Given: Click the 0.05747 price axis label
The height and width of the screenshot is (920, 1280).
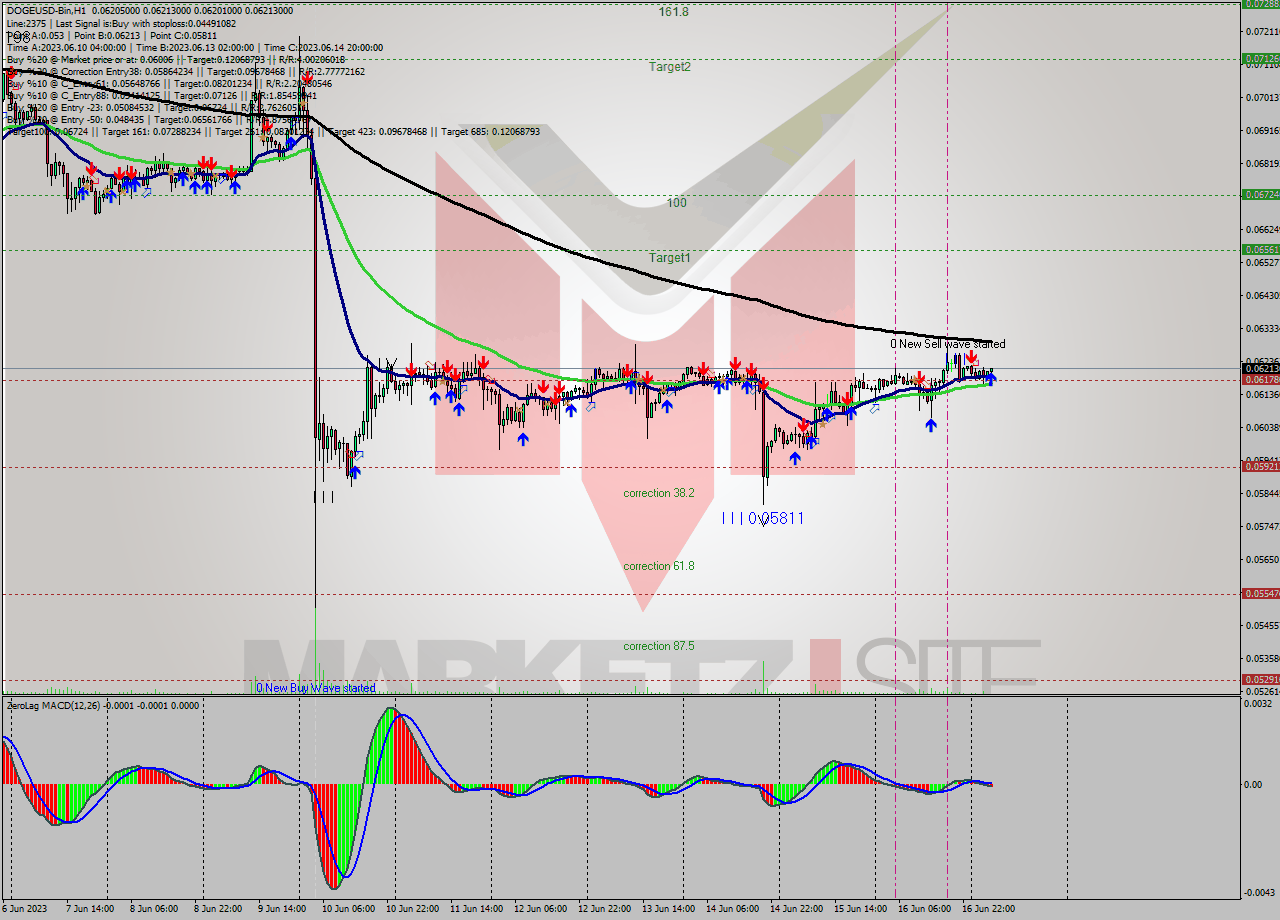Looking at the screenshot, I should pos(1260,526).
